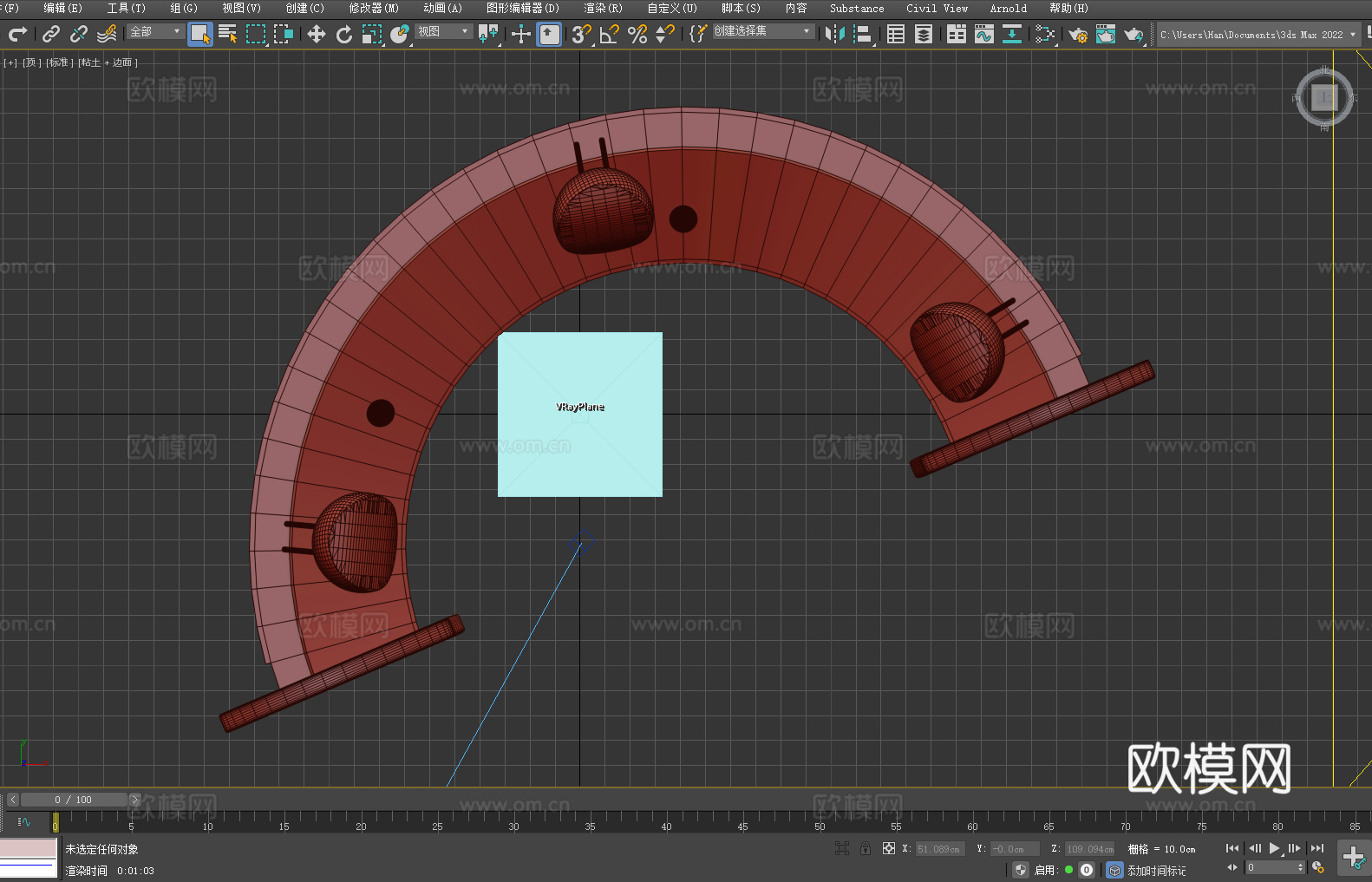The height and width of the screenshot is (882, 1372).
Task: Open Civil View menu
Action: click(x=937, y=8)
